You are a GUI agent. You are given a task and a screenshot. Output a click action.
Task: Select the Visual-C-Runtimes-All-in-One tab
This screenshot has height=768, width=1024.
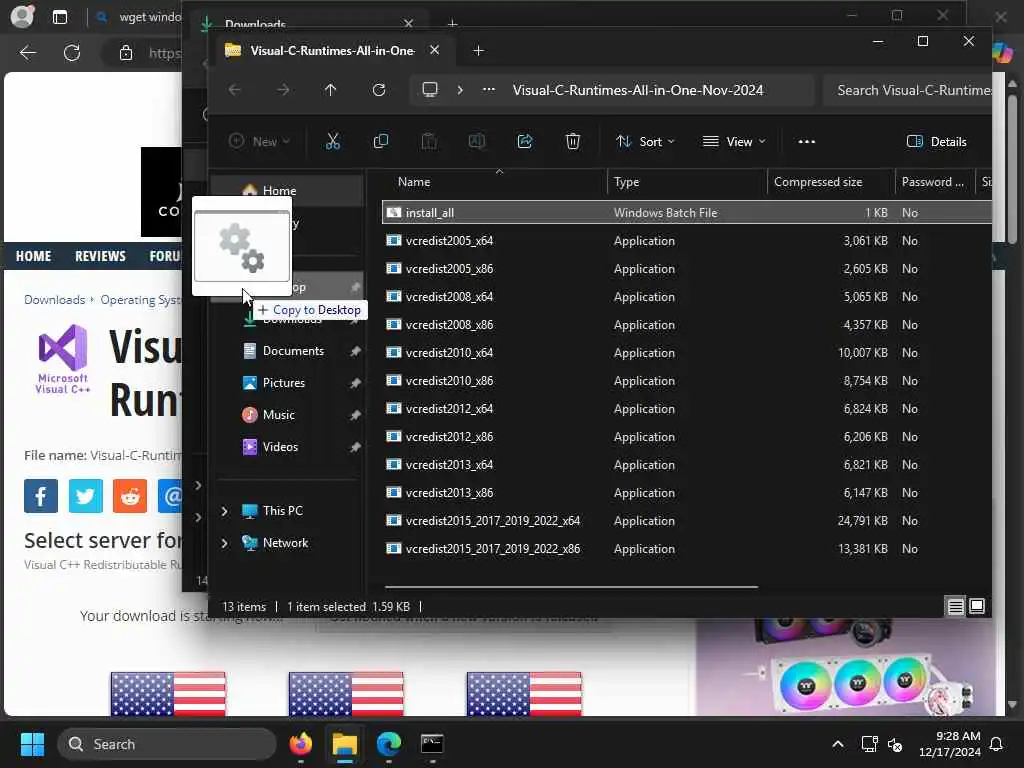[332, 50]
